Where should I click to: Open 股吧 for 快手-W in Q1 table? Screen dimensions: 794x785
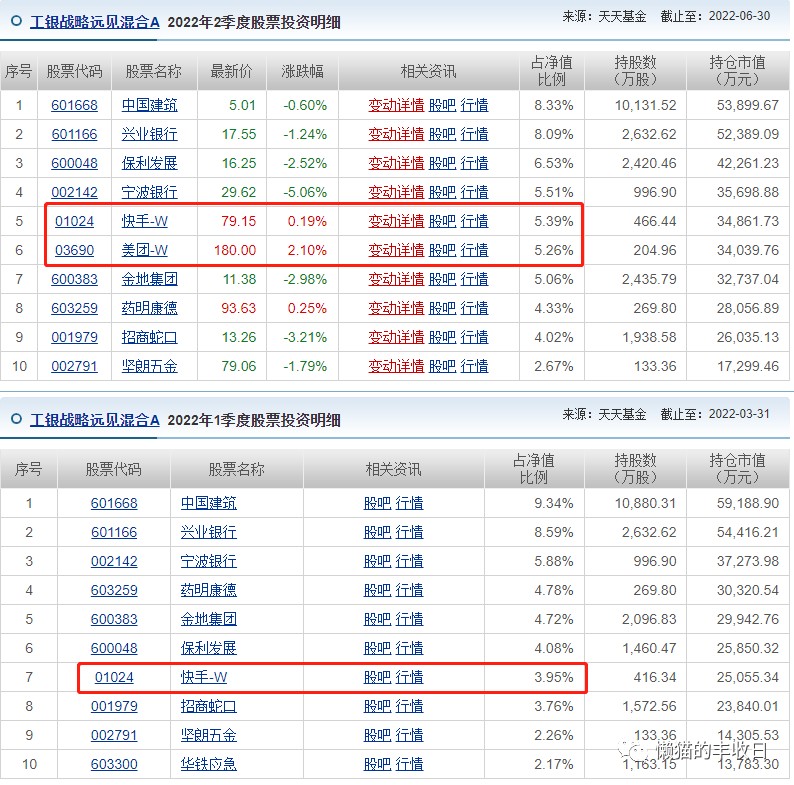[x=377, y=677]
